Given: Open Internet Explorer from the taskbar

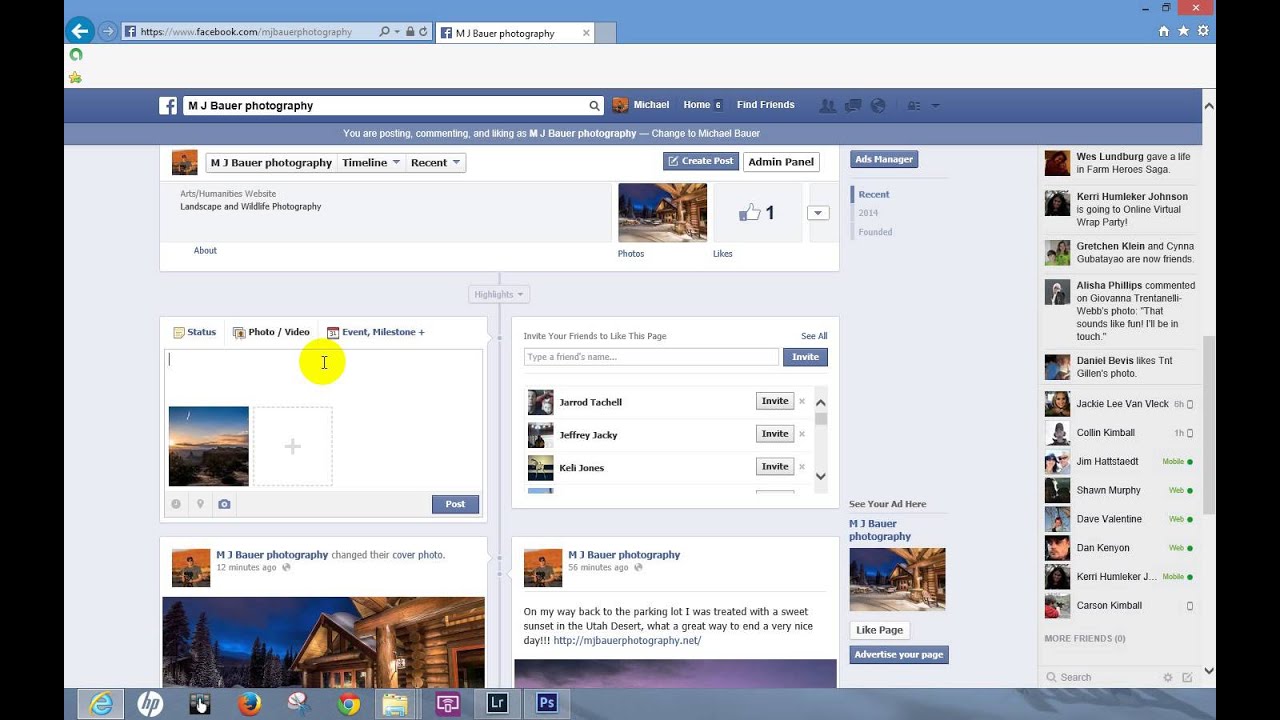Looking at the screenshot, I should (101, 704).
